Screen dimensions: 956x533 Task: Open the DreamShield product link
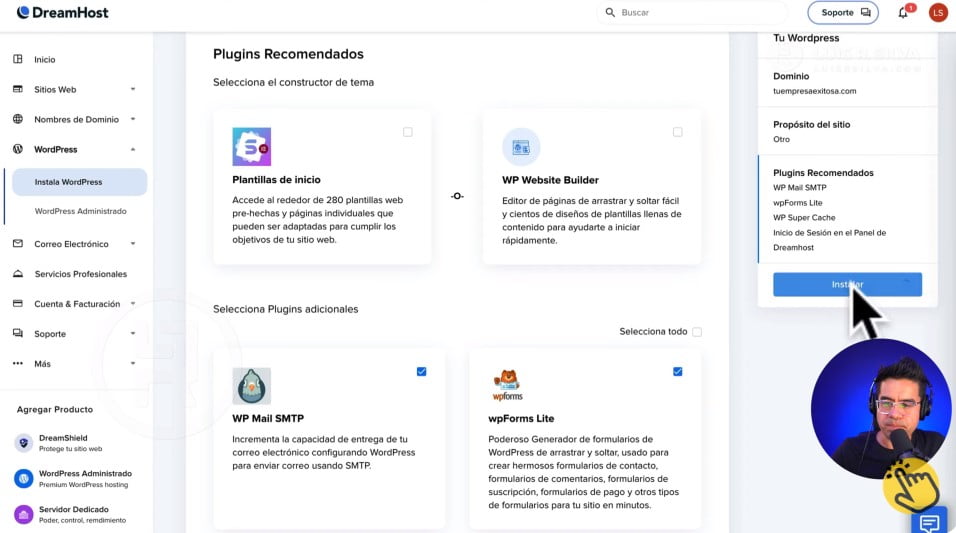pos(70,443)
